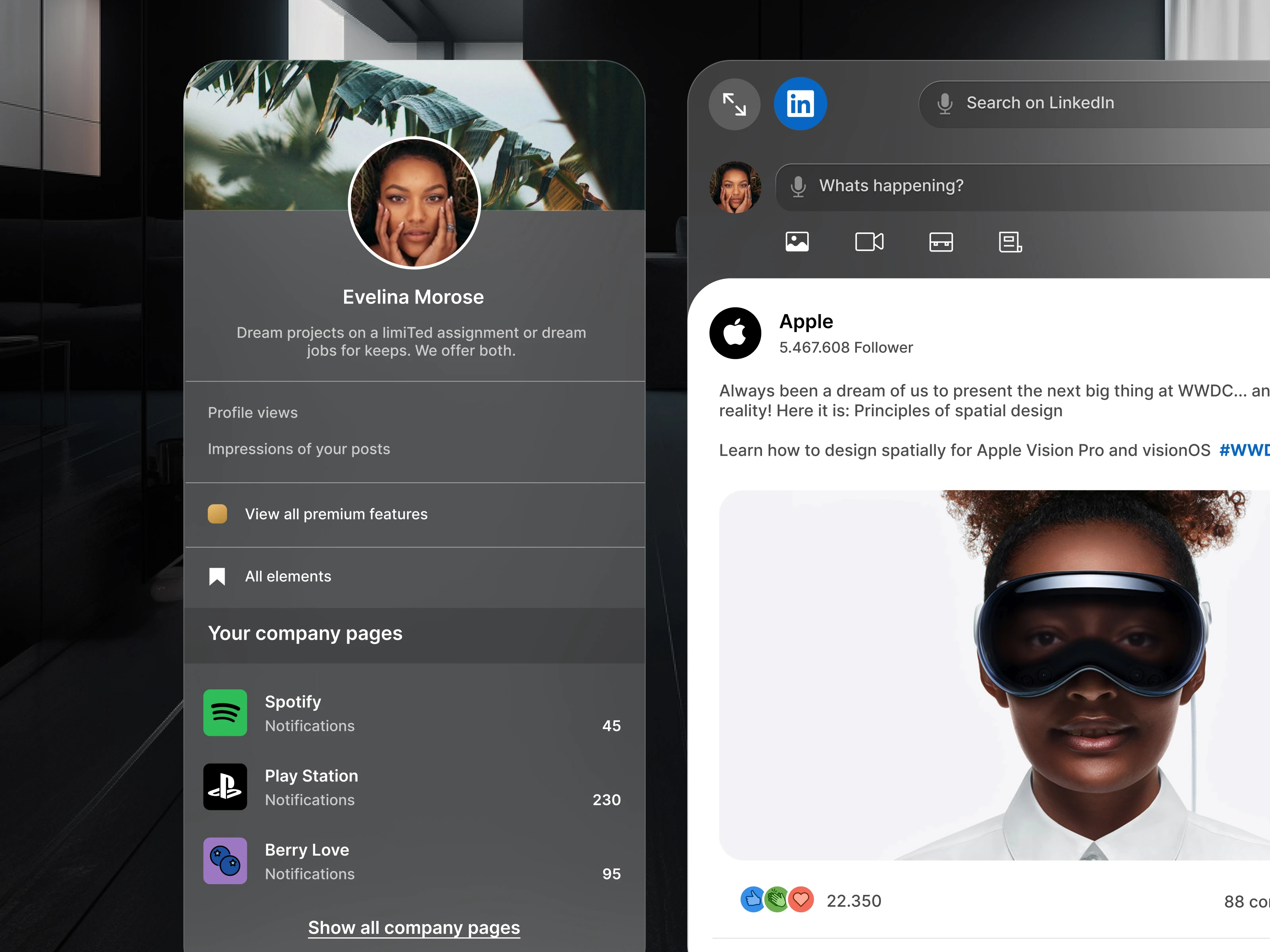Open Berry Love company page icon
Viewport: 1270px width, 952px height.
click(x=225, y=861)
